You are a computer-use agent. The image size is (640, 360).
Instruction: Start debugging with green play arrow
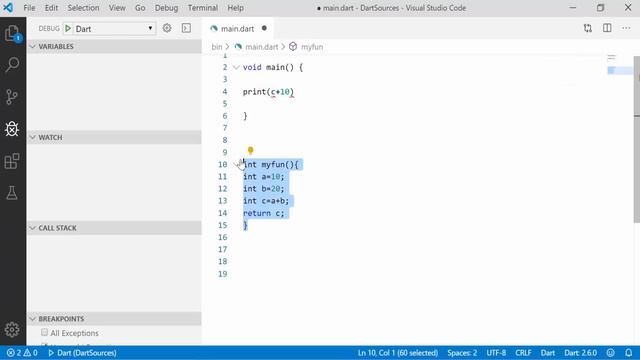click(x=68, y=28)
